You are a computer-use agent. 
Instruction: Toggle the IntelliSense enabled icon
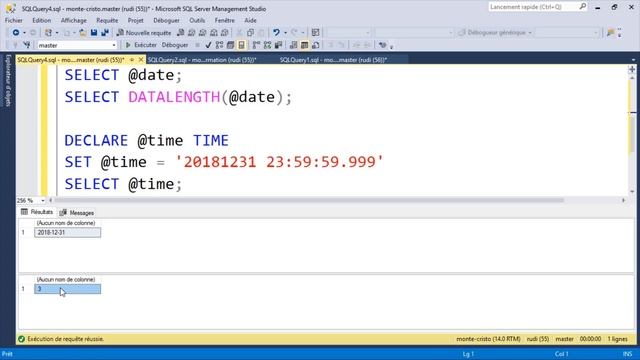pyautogui.click(x=241, y=45)
